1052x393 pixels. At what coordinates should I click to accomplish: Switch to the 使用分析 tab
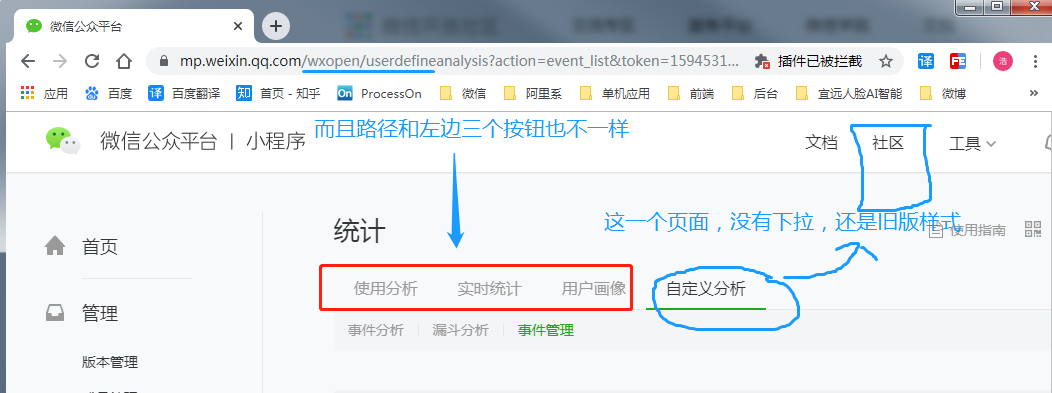coord(386,289)
